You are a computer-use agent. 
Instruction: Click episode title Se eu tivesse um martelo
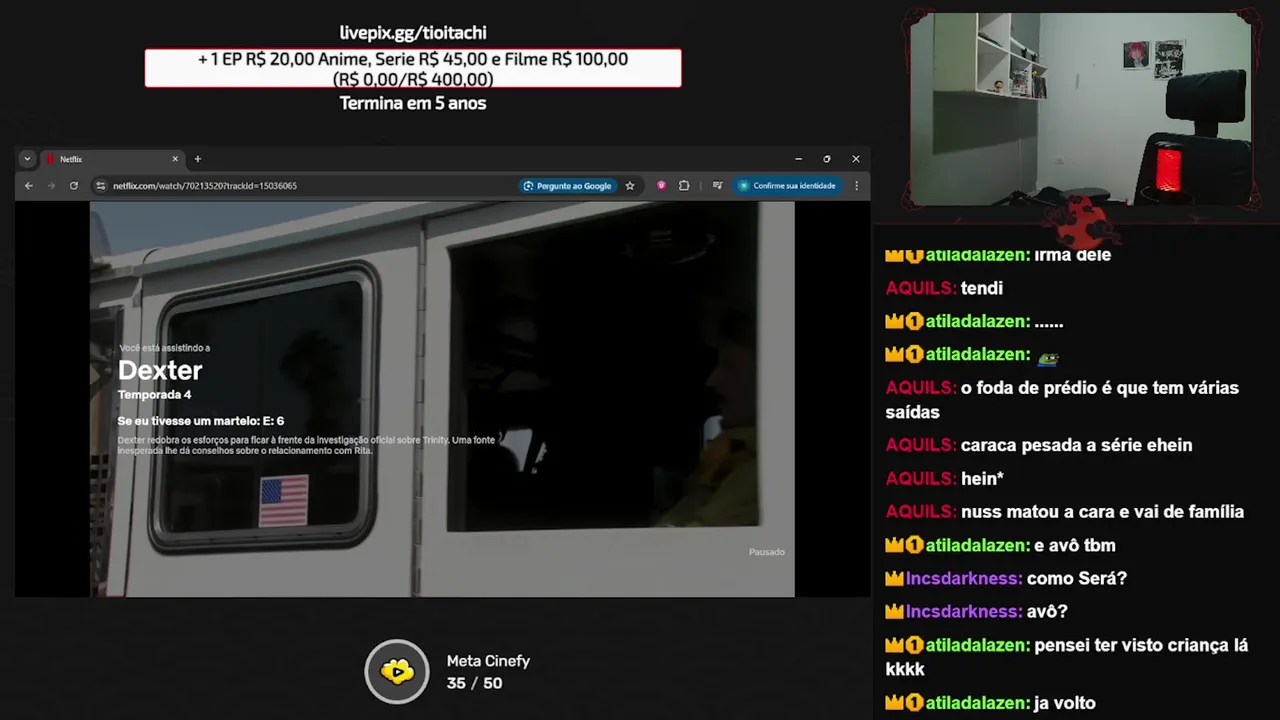tap(201, 421)
